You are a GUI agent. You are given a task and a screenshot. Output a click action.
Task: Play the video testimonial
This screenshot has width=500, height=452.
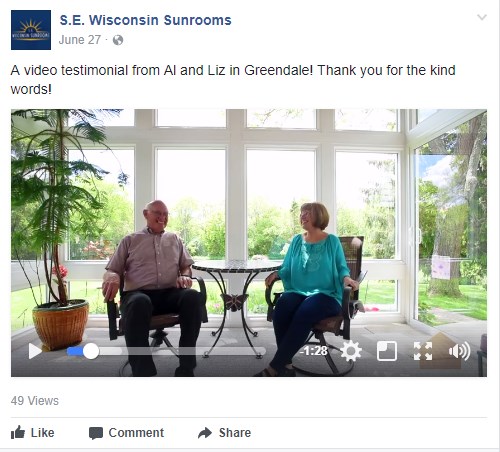(35, 351)
